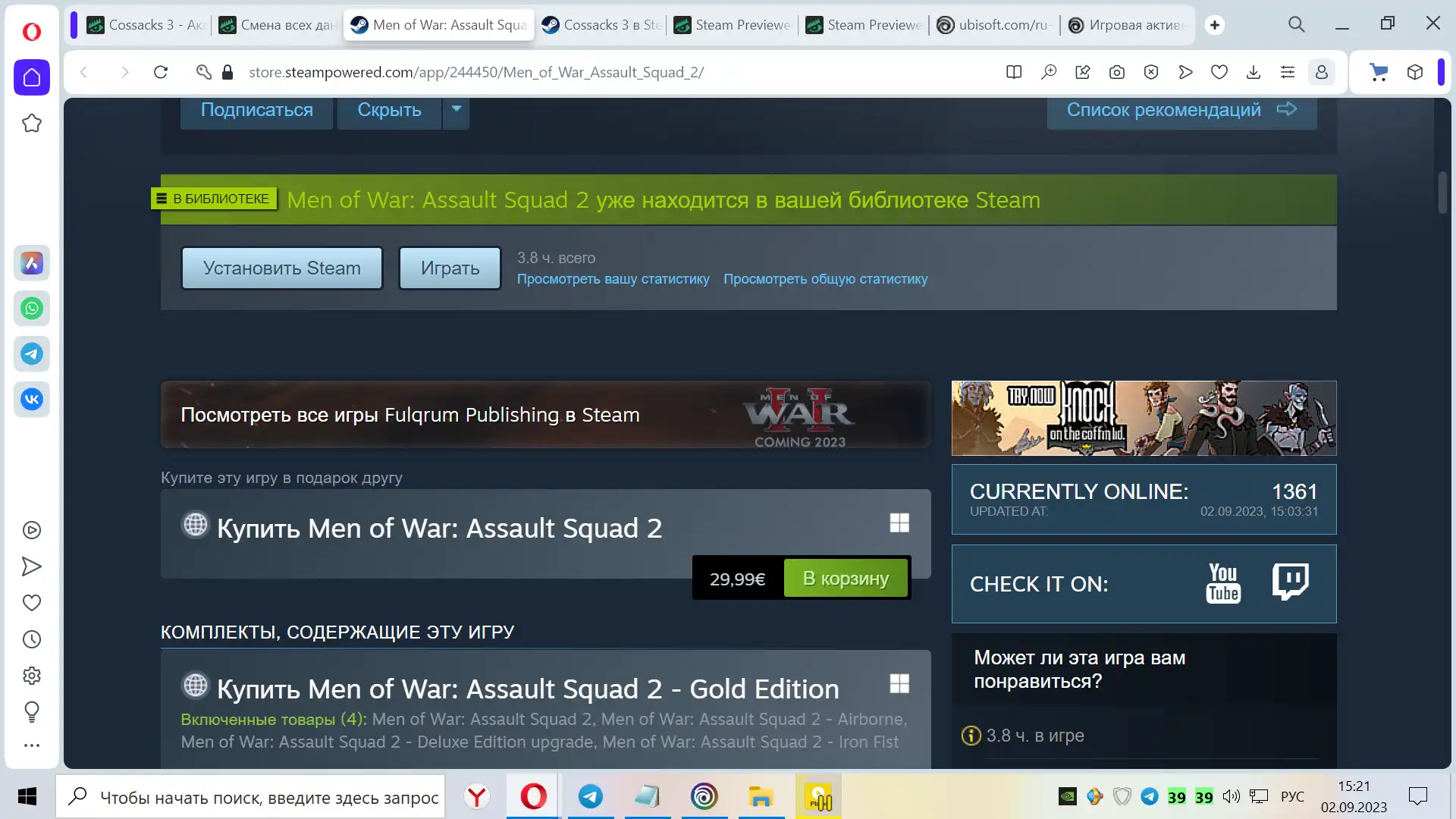The width and height of the screenshot is (1456, 819).
Task: Switch to Cossacks 3 в Steam tab
Action: coord(601,25)
